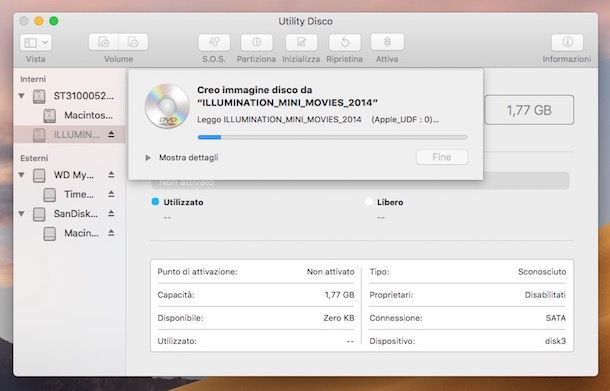Expand Mostra dettagli disclosure triangle
The image size is (610, 391).
[148, 158]
